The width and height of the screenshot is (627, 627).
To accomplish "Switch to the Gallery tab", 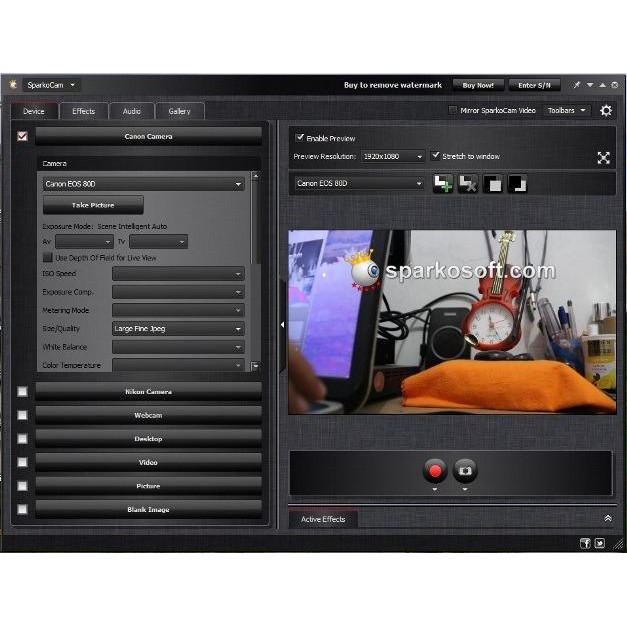I will coord(179,111).
